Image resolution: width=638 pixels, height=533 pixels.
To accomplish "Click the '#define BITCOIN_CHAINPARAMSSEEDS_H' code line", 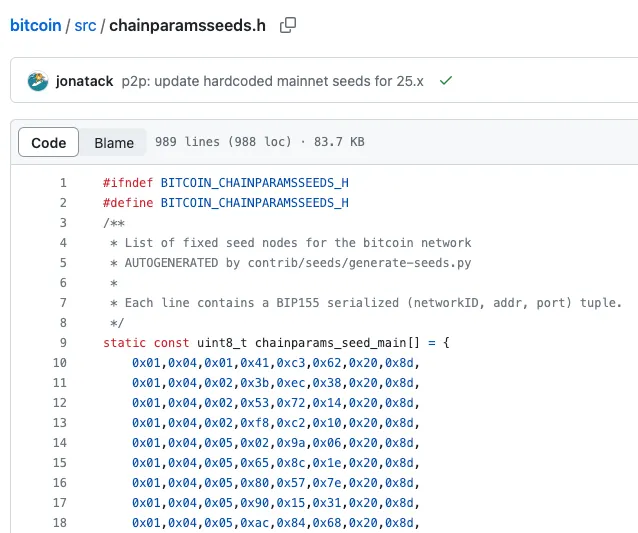I will (x=226, y=203).
